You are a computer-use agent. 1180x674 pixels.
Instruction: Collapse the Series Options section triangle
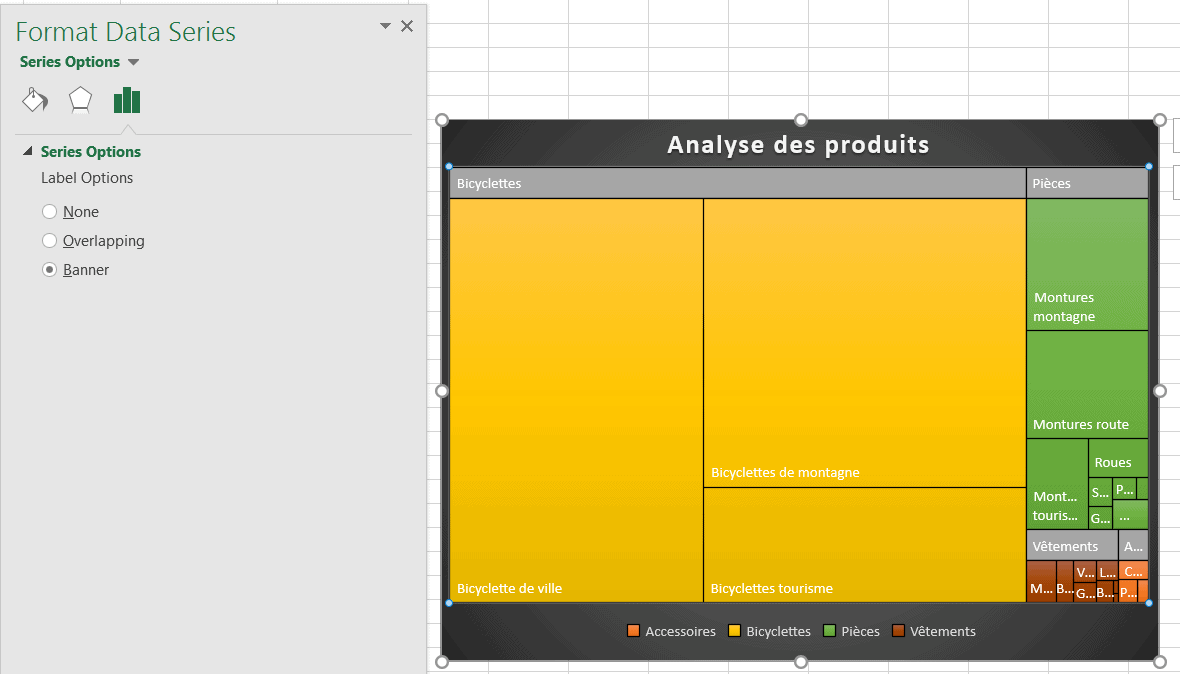(28, 152)
